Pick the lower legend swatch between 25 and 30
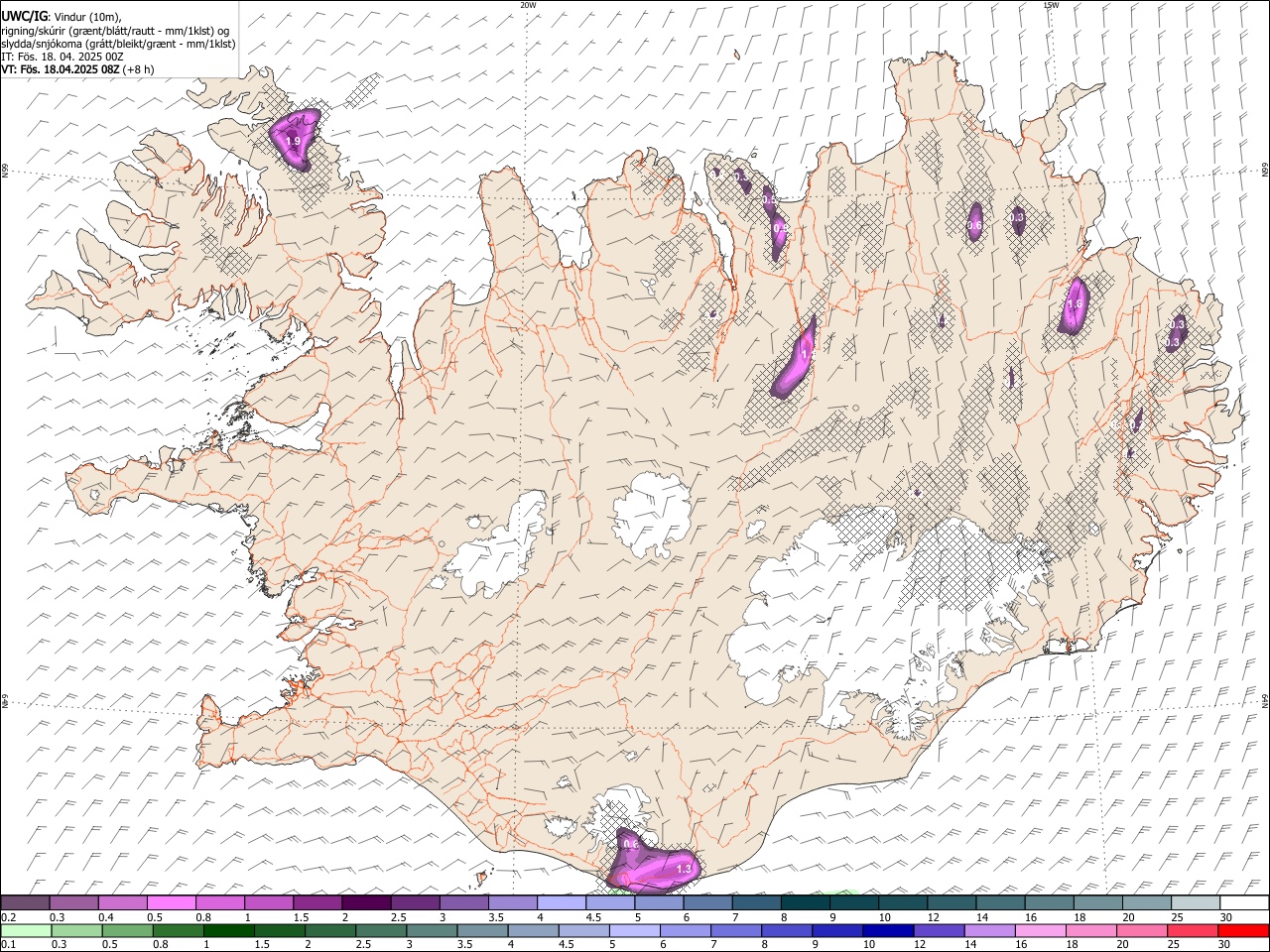The image size is (1270, 952). click(x=1194, y=931)
